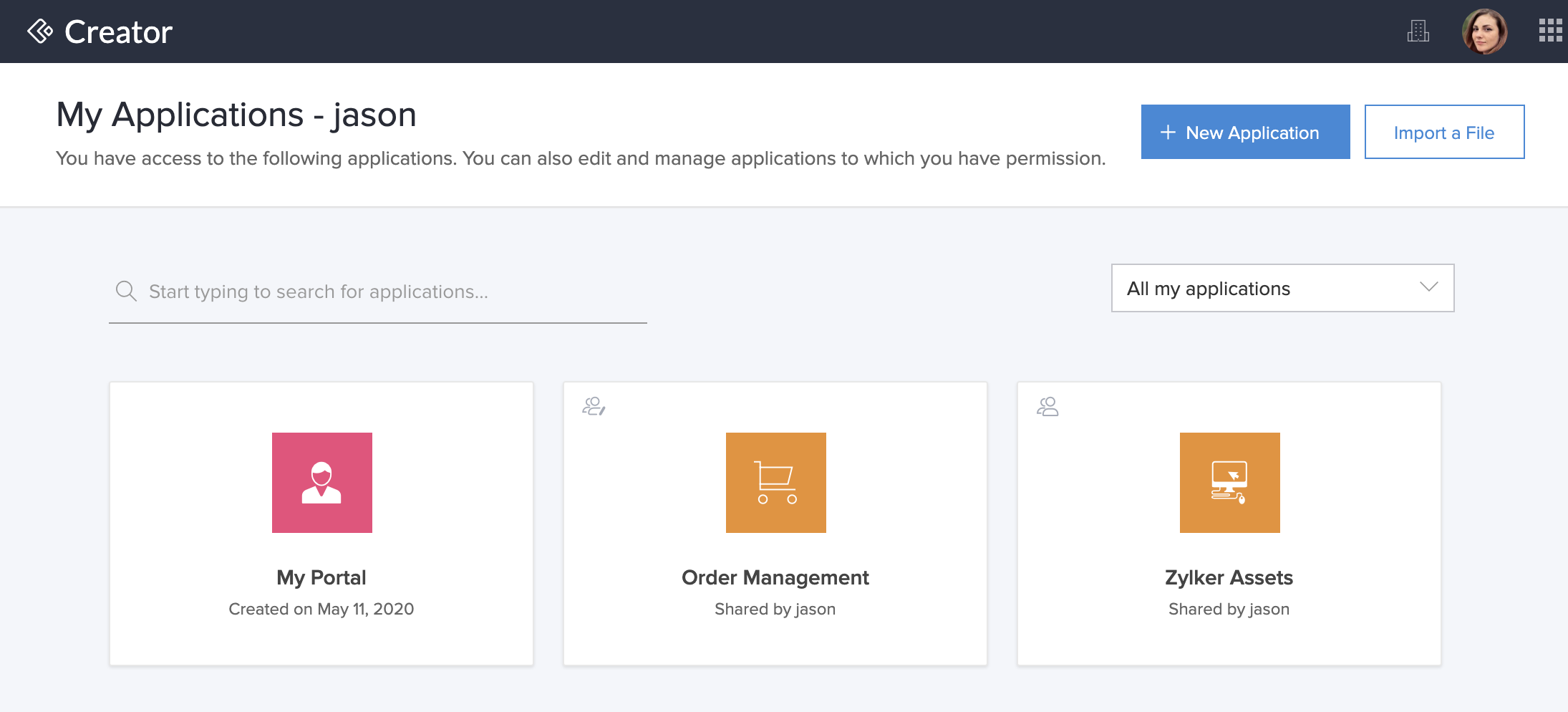Viewport: 1568px width, 712px height.
Task: Click the search magnifier icon
Action: pos(126,291)
